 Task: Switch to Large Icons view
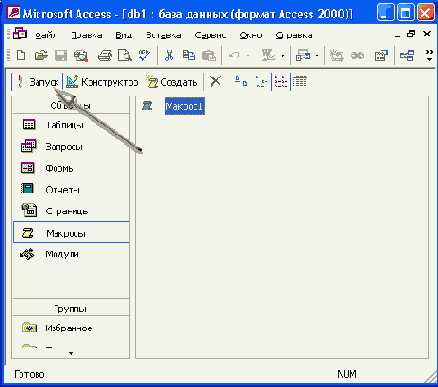pyautogui.click(x=241, y=81)
